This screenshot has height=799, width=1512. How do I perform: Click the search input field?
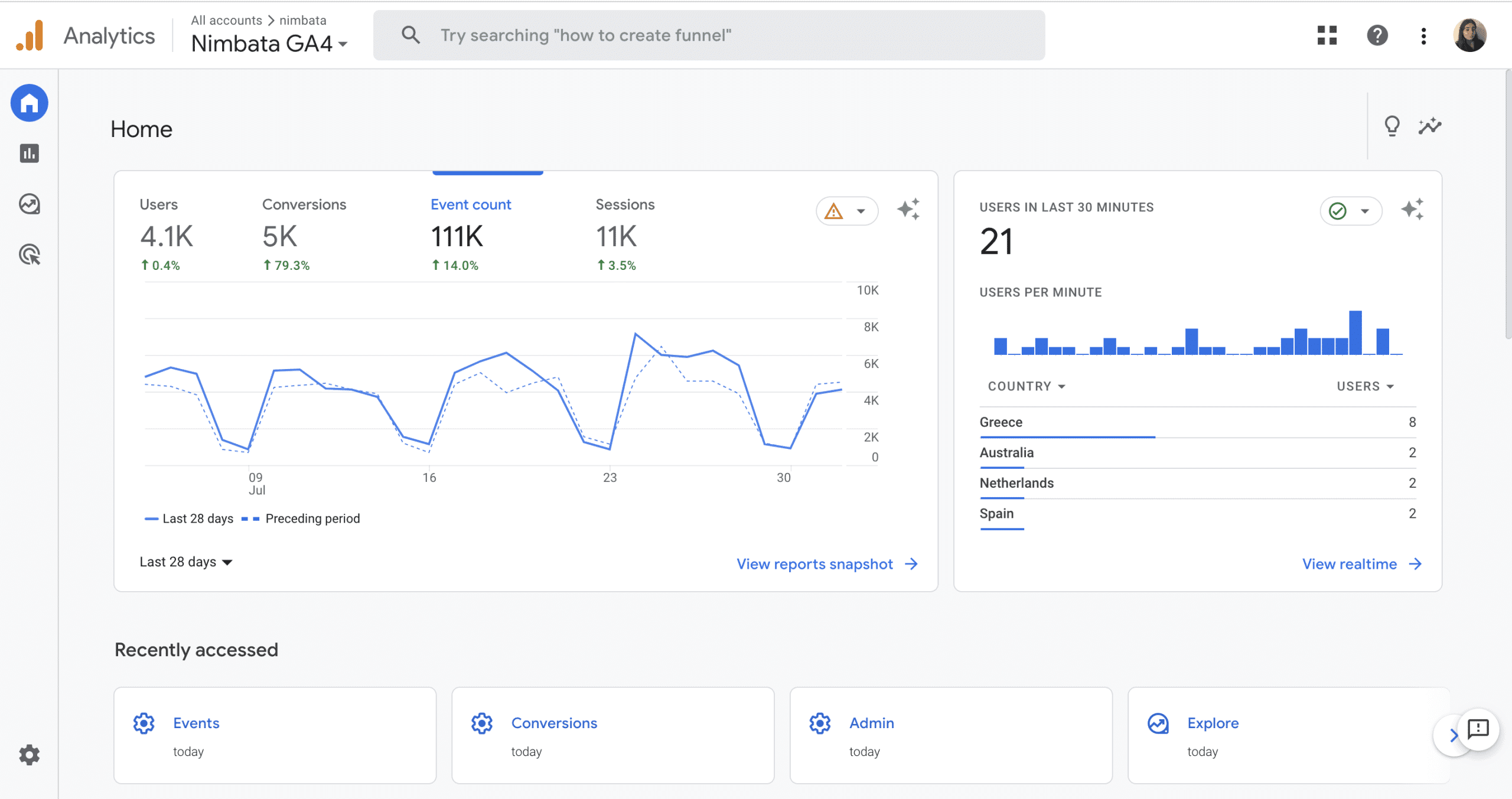[x=709, y=35]
